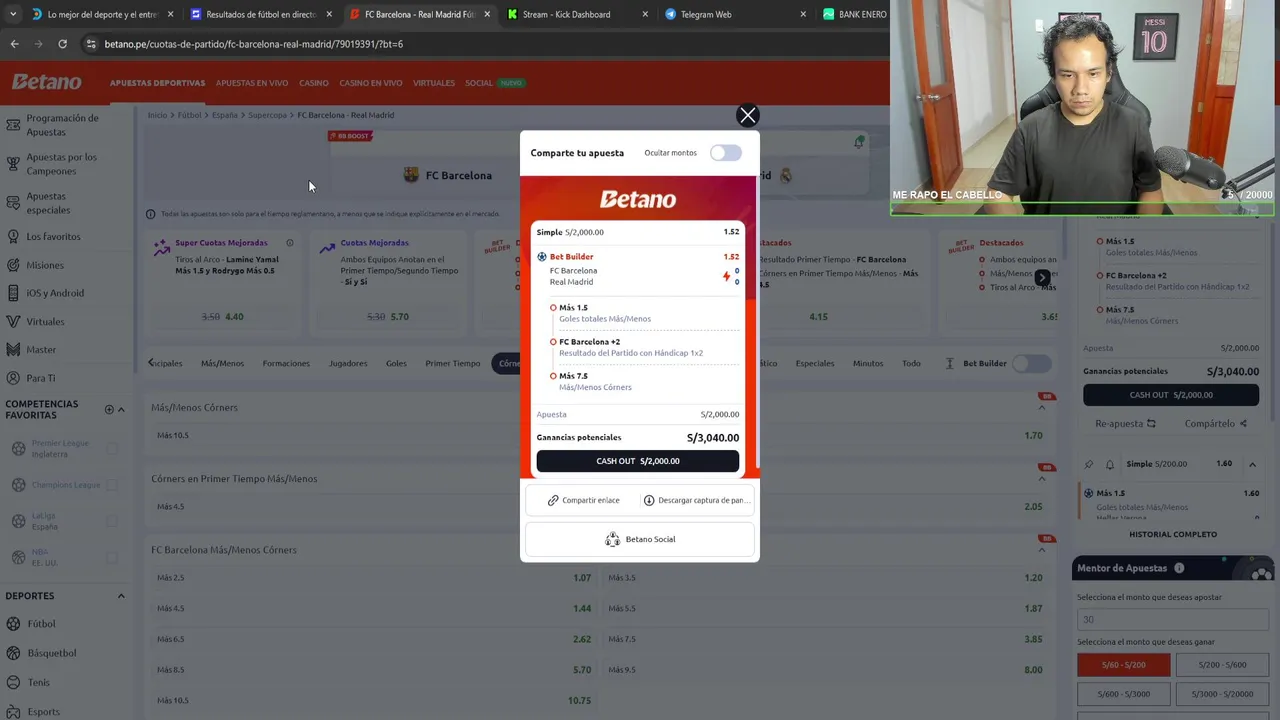The height and width of the screenshot is (720, 1280).
Task: Open Misiones target icon in sidebar
Action: click(13, 265)
